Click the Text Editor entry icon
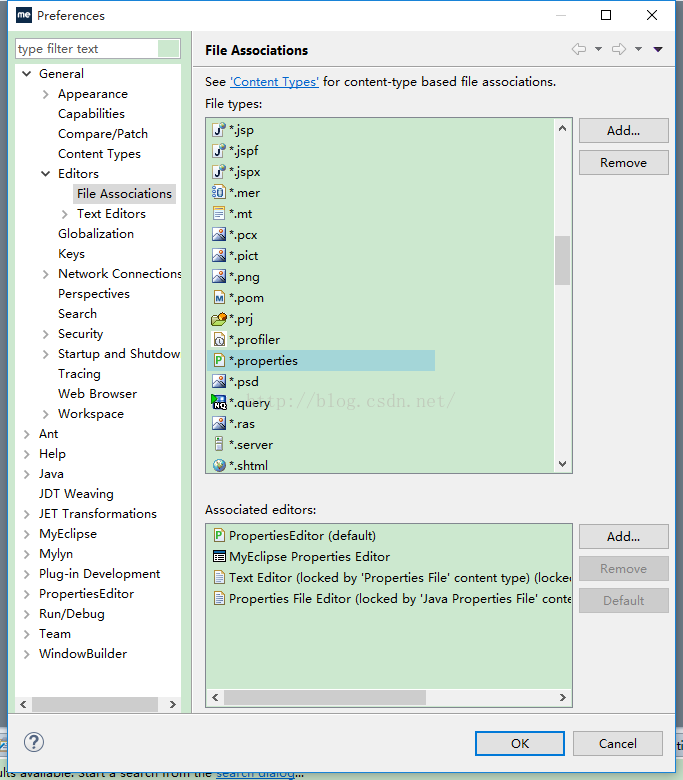Image resolution: width=683 pixels, height=780 pixels. click(219, 577)
